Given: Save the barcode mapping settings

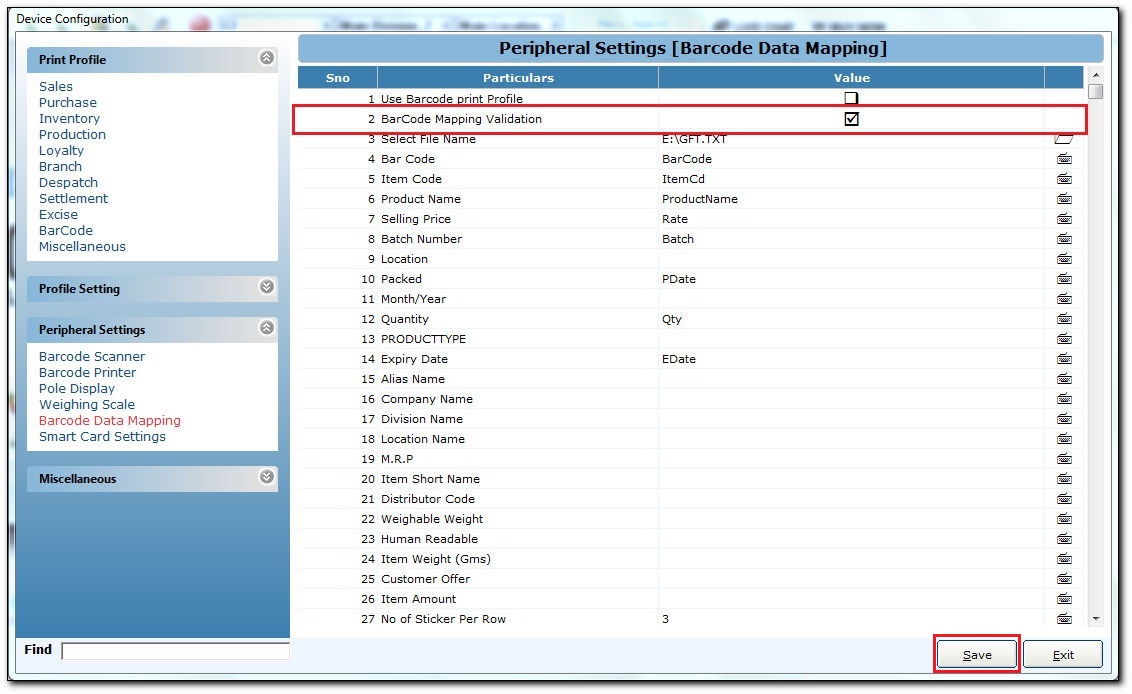Looking at the screenshot, I should pyautogui.click(x=977, y=655).
